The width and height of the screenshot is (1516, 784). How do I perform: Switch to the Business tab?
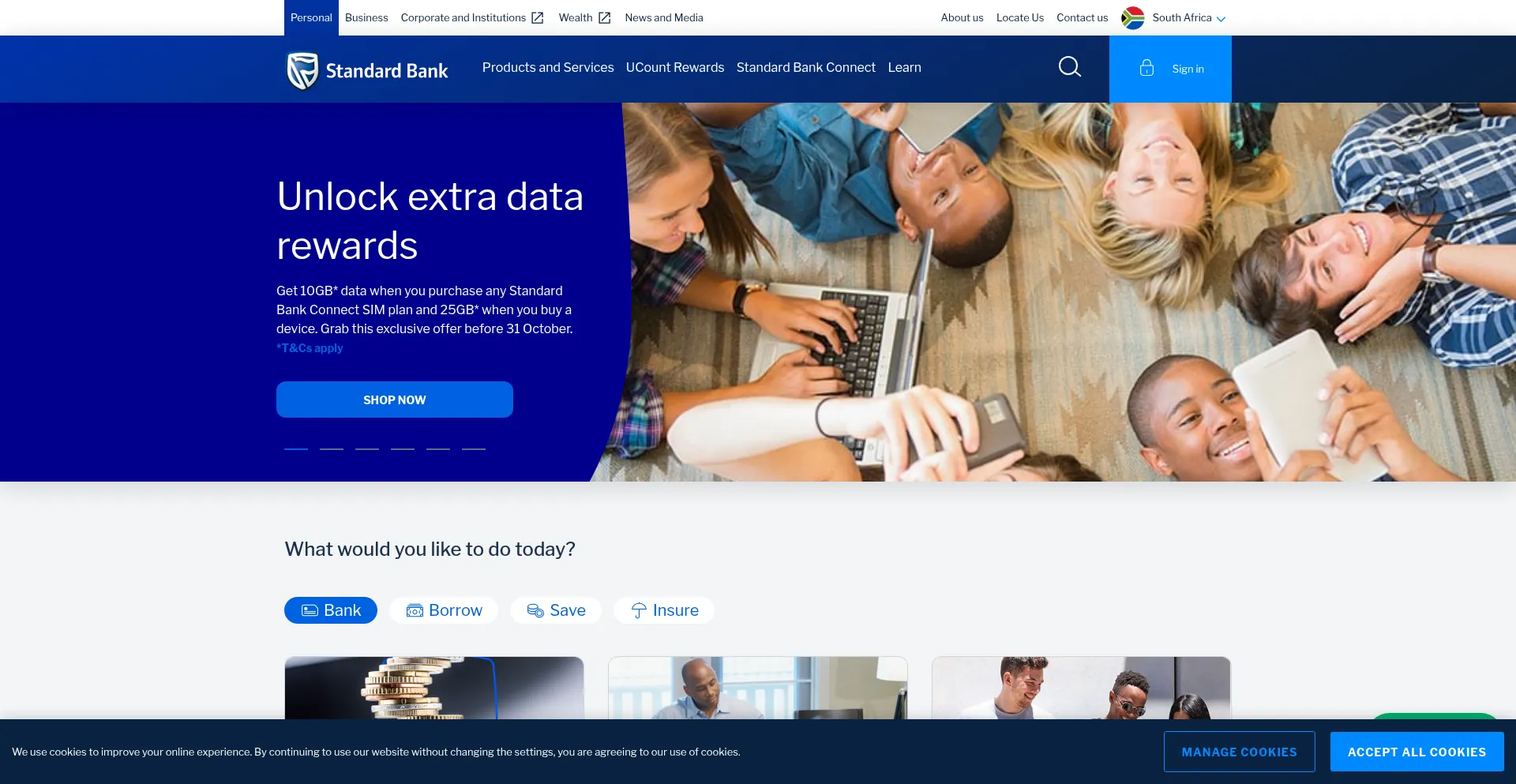point(366,17)
